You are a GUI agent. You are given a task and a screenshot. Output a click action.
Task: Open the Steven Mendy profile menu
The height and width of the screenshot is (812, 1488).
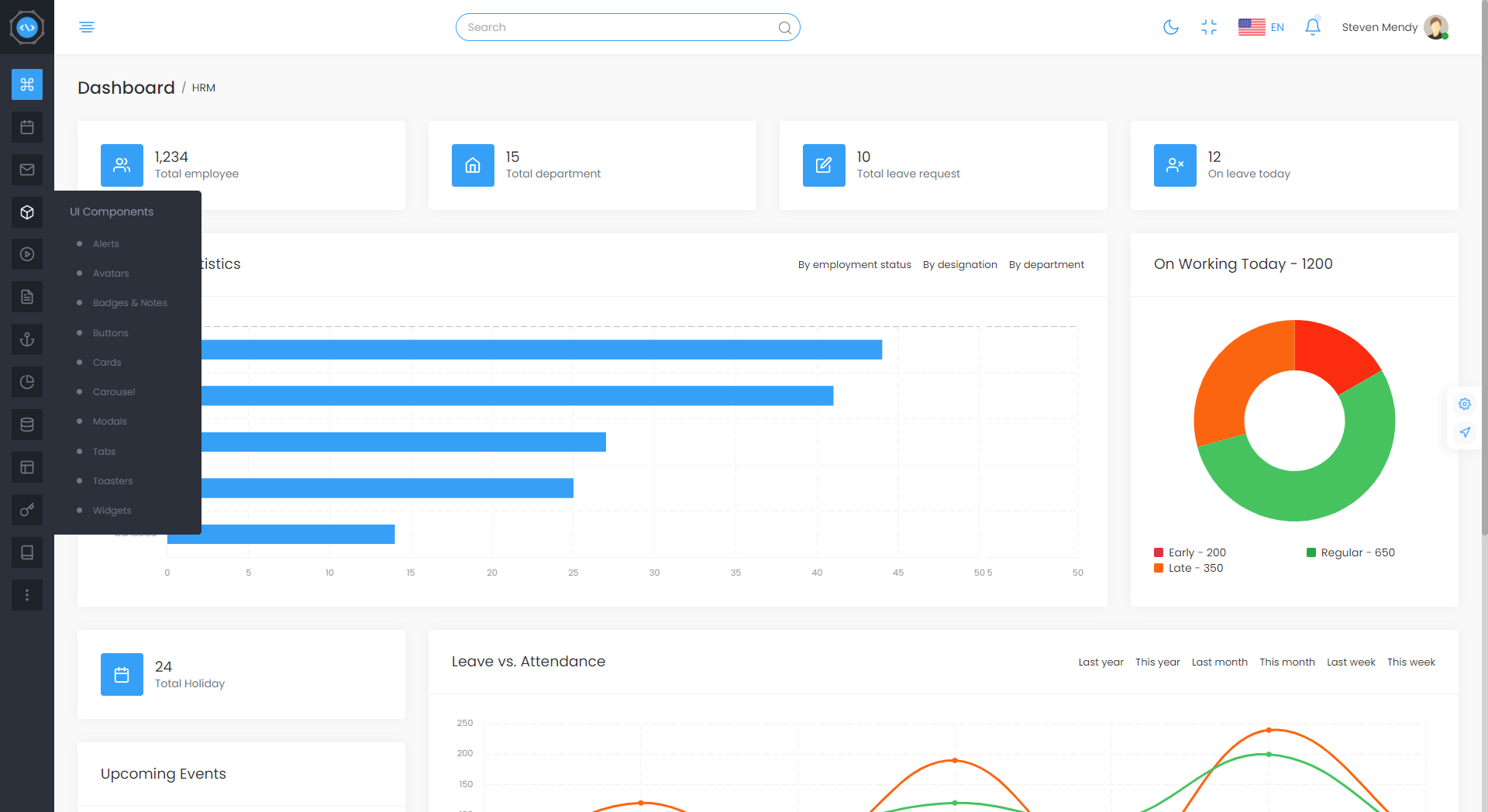pyautogui.click(x=1394, y=27)
